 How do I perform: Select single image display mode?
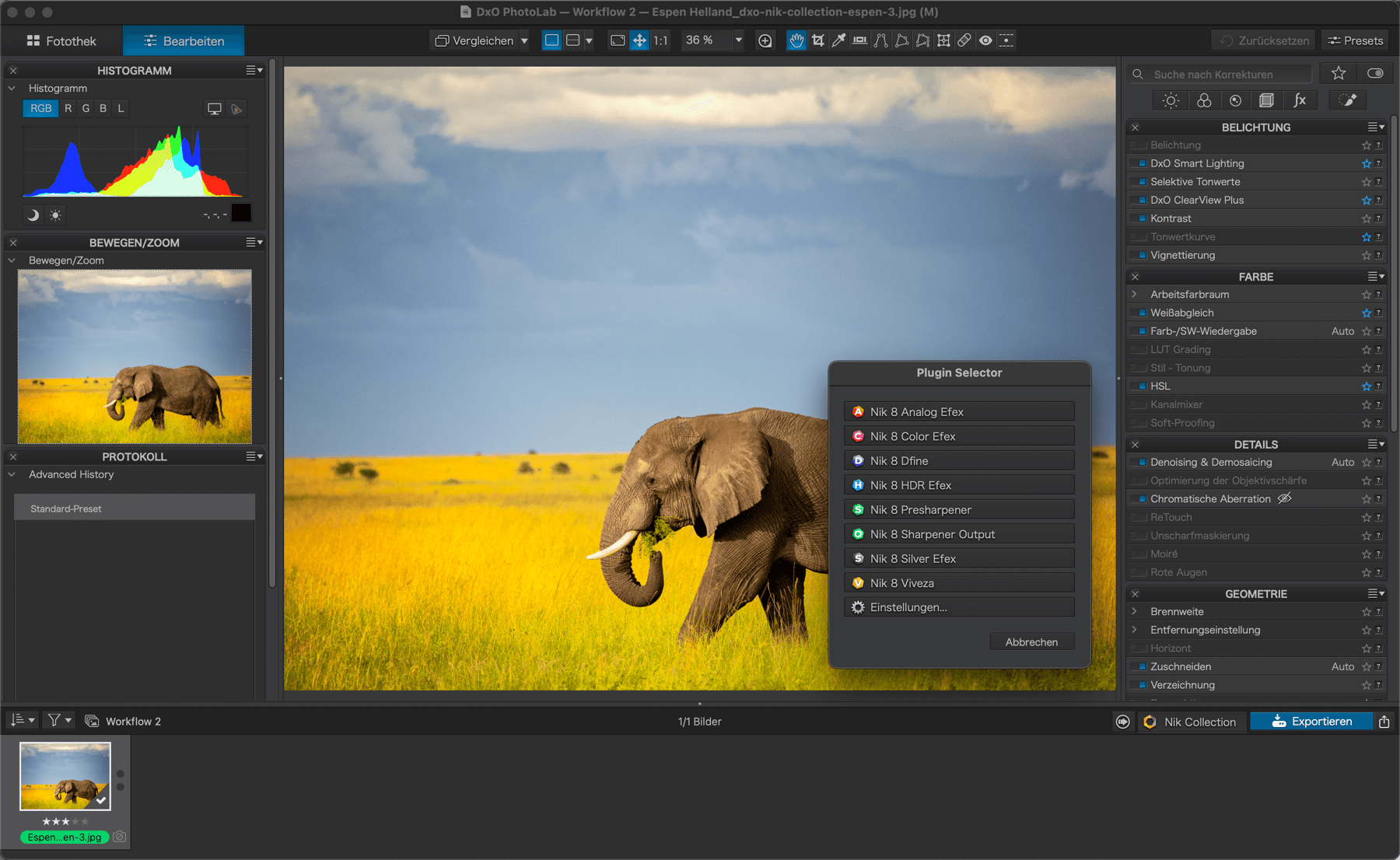(551, 40)
